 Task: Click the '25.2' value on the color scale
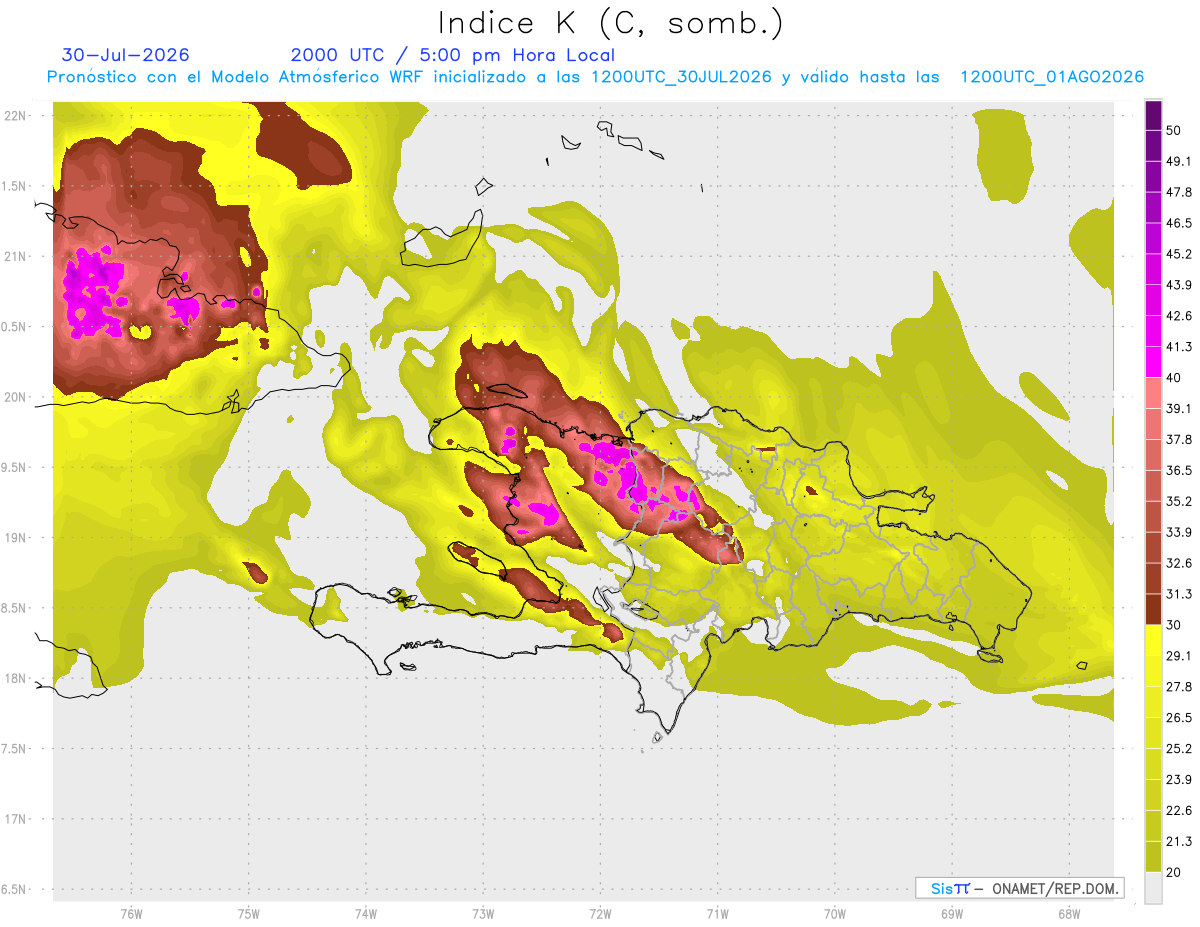pyautogui.click(x=1178, y=748)
